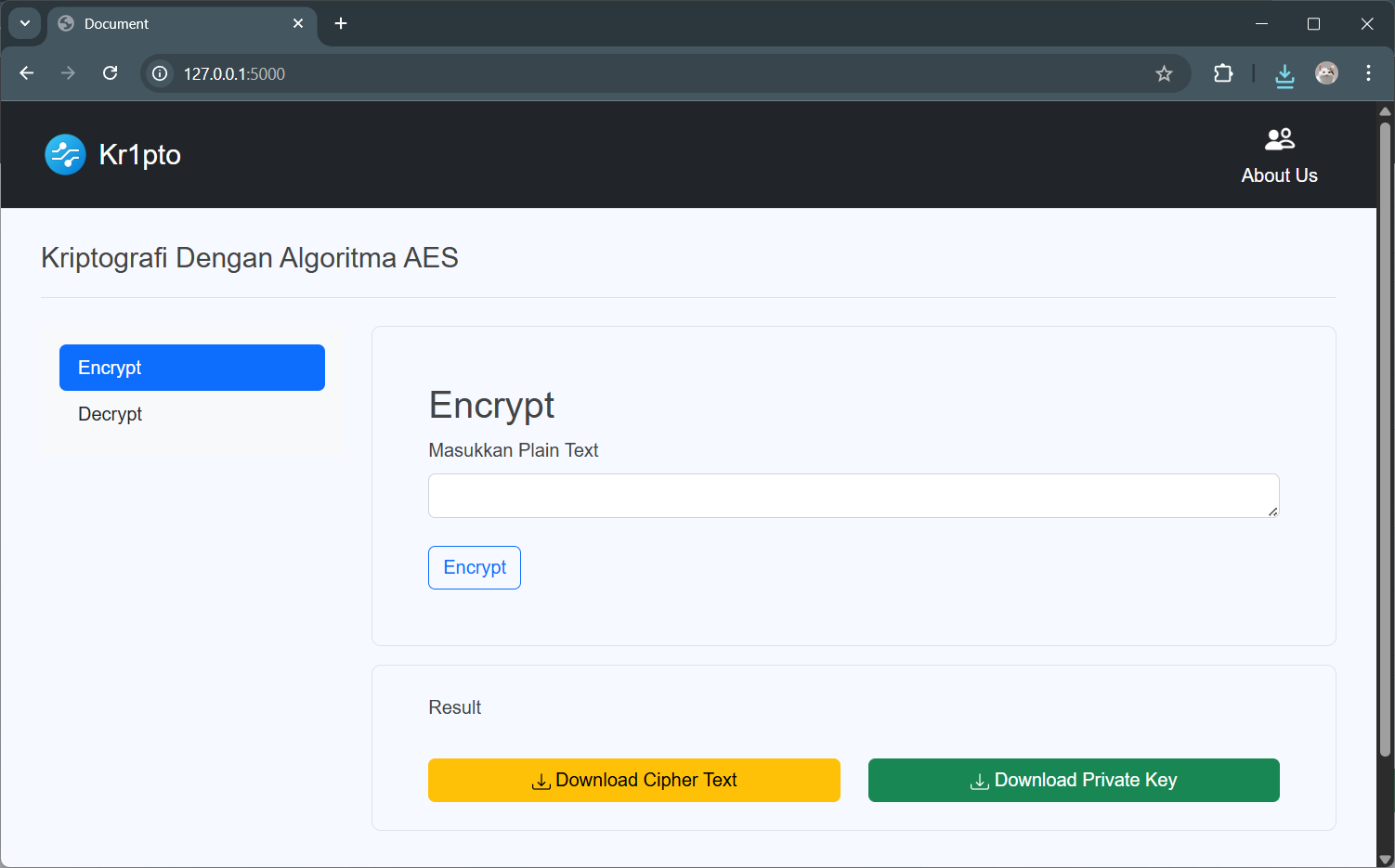Open Chrome three-dot menu
1395x868 pixels.
pyautogui.click(x=1368, y=73)
